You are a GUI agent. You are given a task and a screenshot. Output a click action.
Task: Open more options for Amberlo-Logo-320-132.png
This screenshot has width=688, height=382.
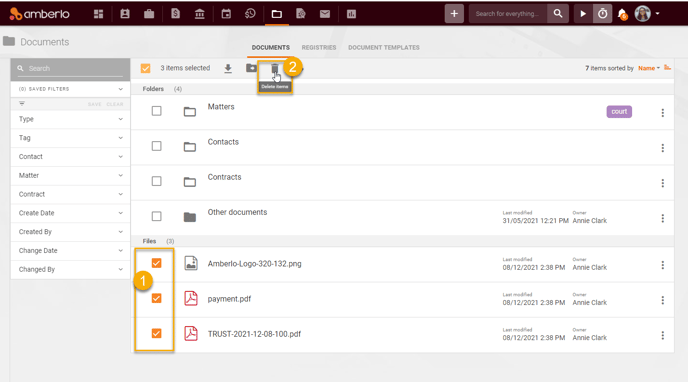(663, 265)
